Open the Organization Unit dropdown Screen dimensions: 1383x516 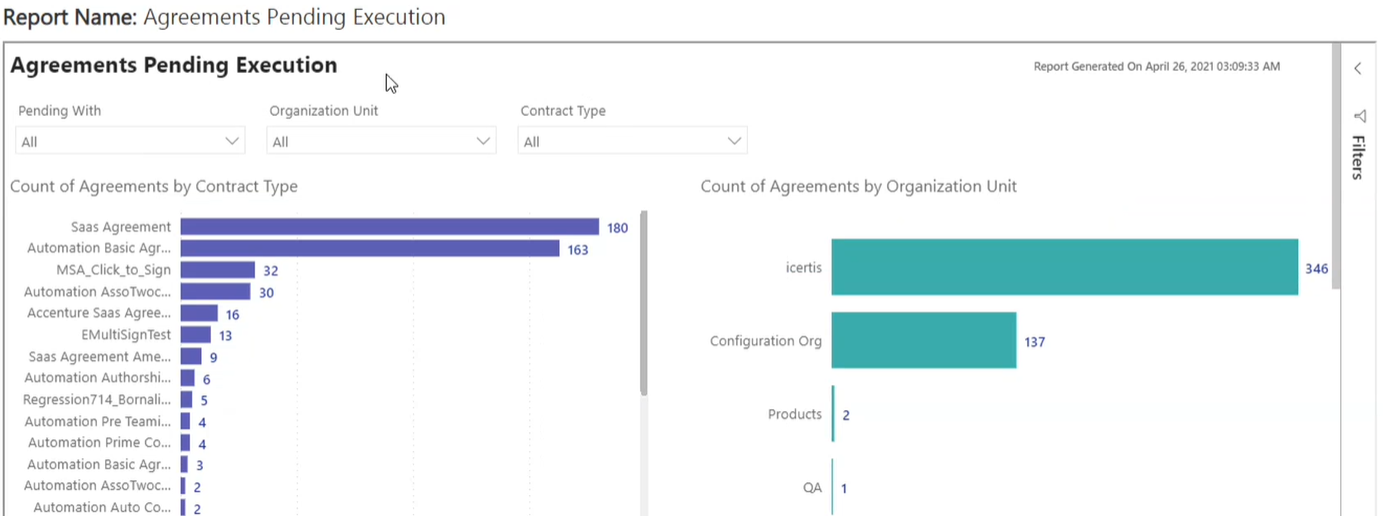pyautogui.click(x=381, y=141)
